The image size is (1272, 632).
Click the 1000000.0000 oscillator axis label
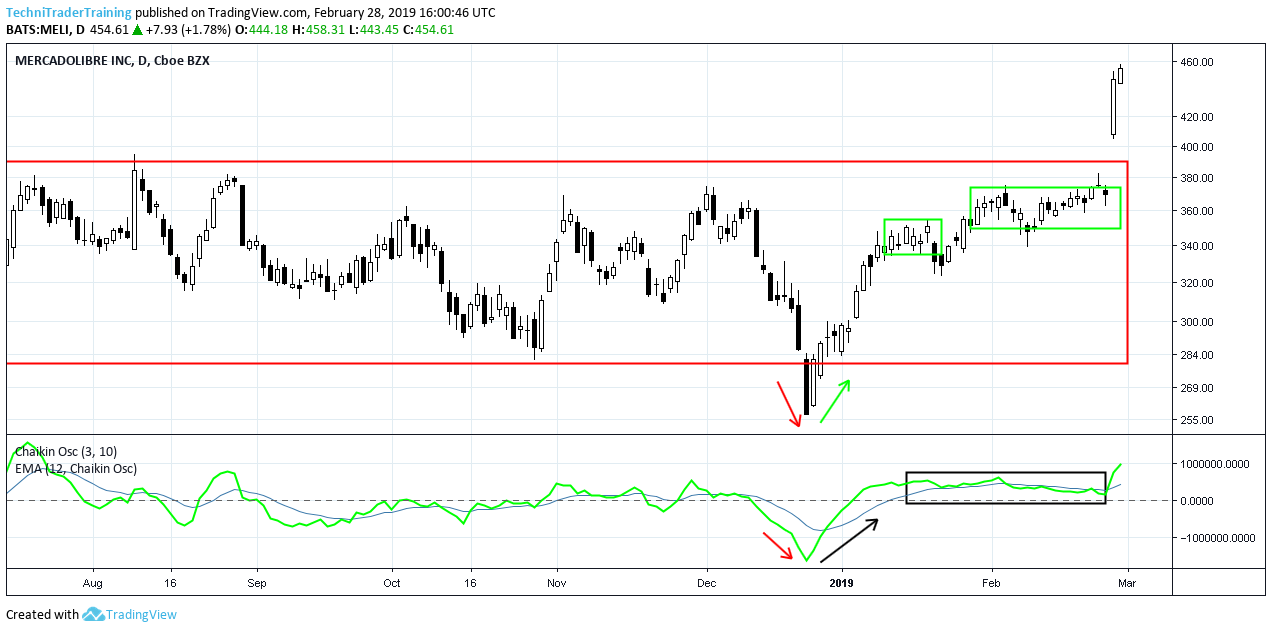pos(1214,464)
